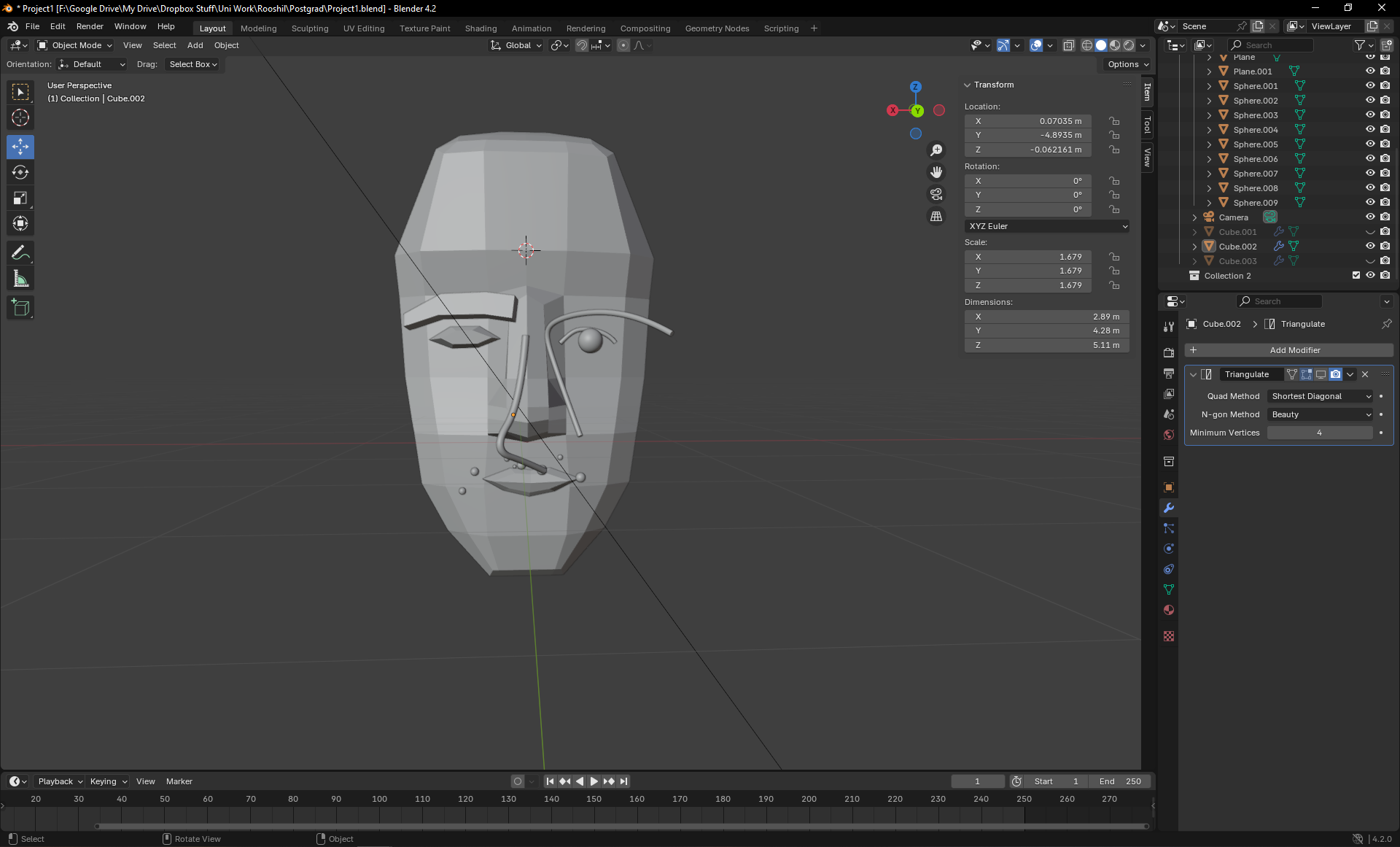Select the Rotate tool in toolbar
1400x847 pixels.
20,172
